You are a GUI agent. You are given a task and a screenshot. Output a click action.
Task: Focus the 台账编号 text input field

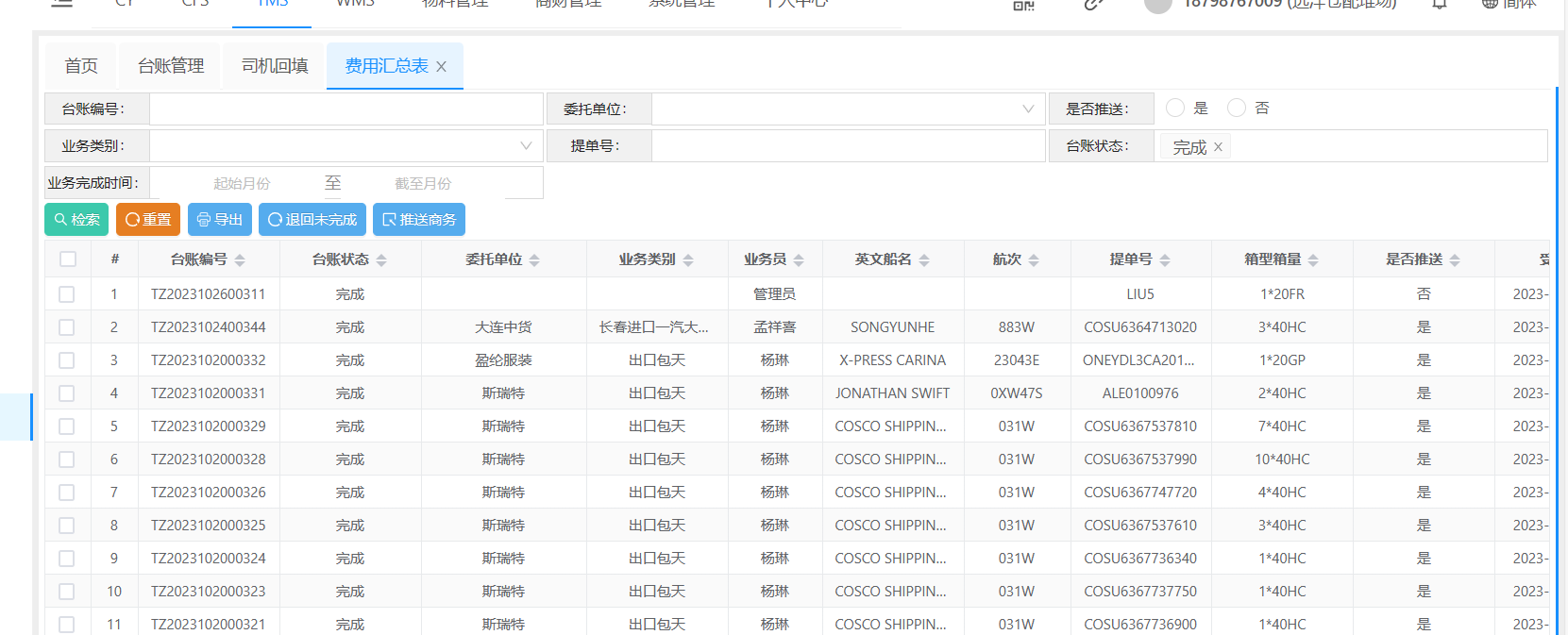tap(346, 109)
